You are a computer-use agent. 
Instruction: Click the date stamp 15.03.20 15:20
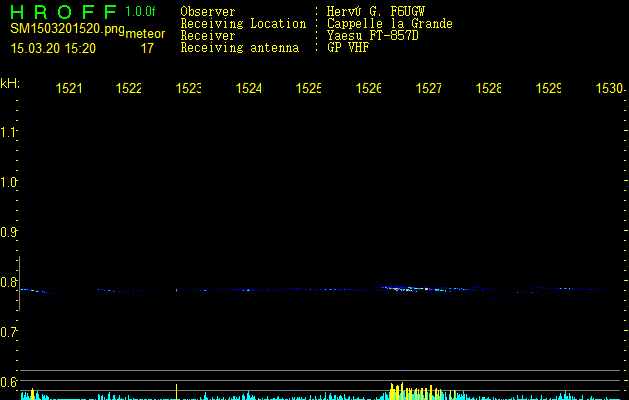click(x=53, y=49)
